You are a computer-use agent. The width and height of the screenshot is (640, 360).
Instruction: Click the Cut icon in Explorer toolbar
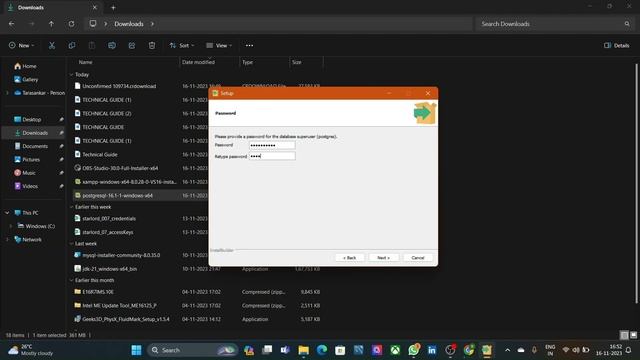pos(52,45)
